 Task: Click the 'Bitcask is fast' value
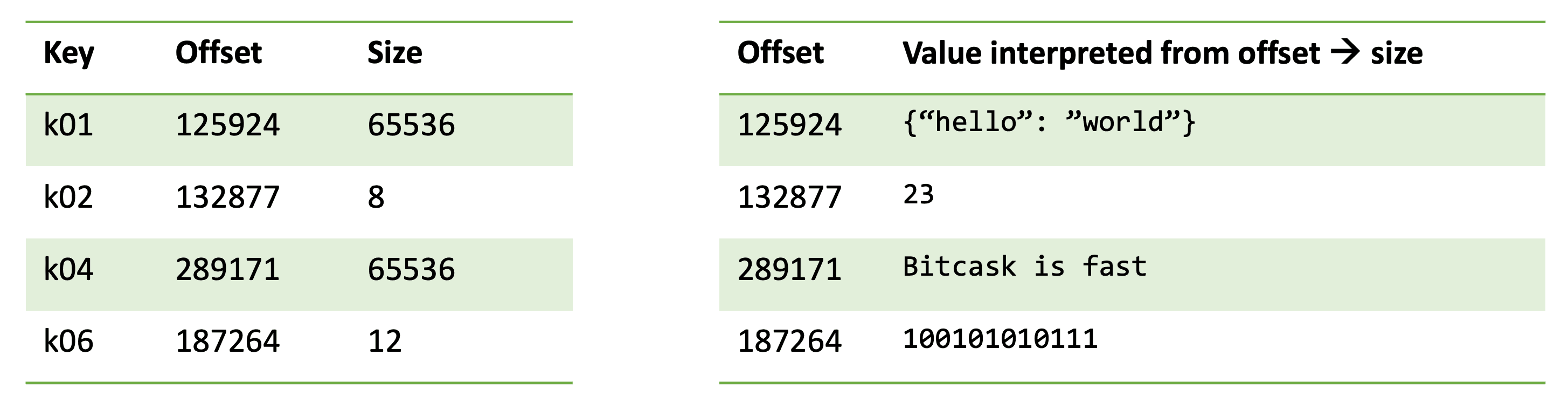1024,267
